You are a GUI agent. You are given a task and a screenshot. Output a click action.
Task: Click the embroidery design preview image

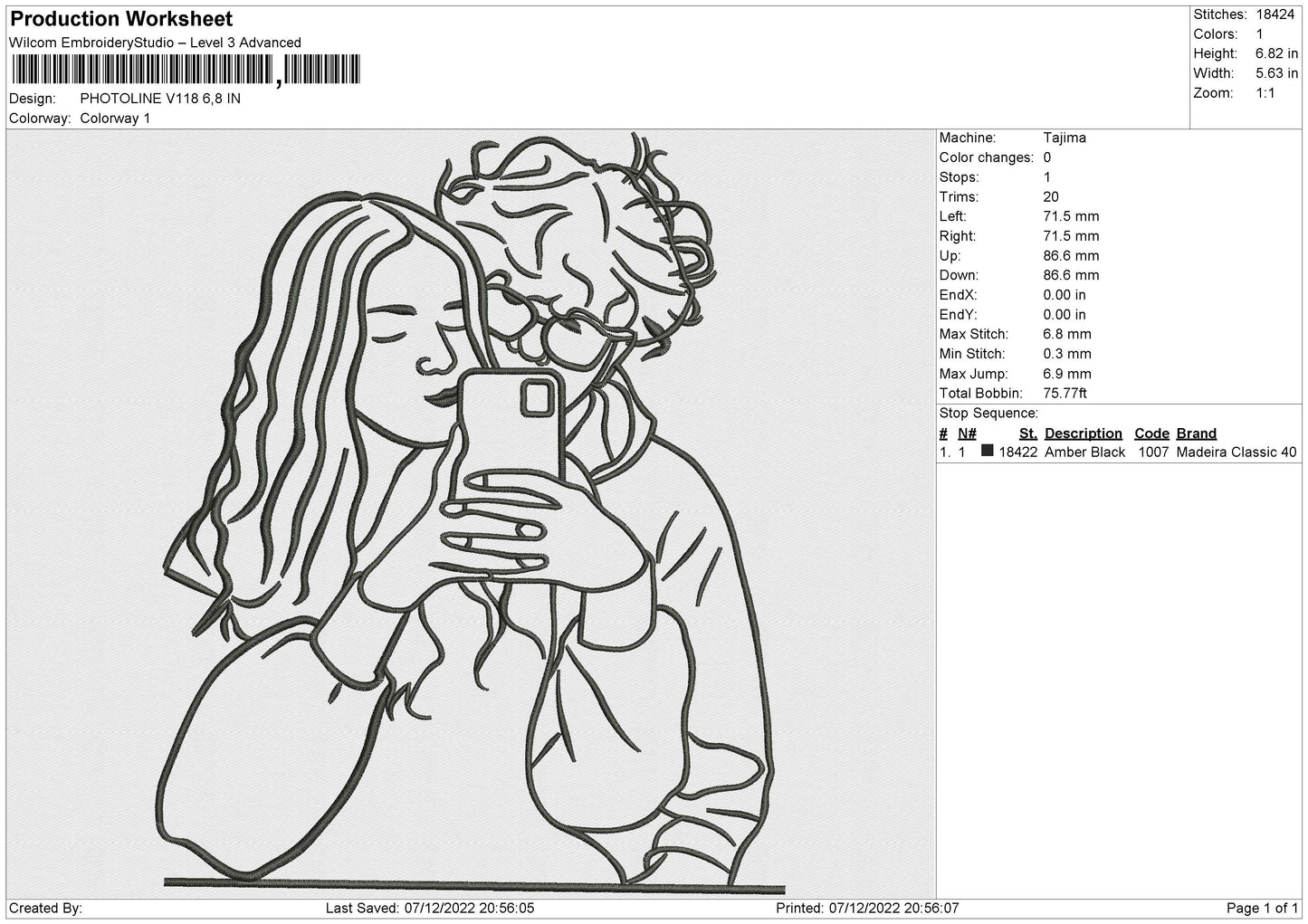(471, 514)
